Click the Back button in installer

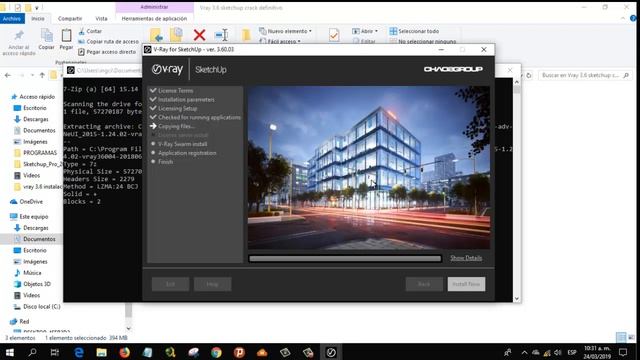tap(424, 284)
